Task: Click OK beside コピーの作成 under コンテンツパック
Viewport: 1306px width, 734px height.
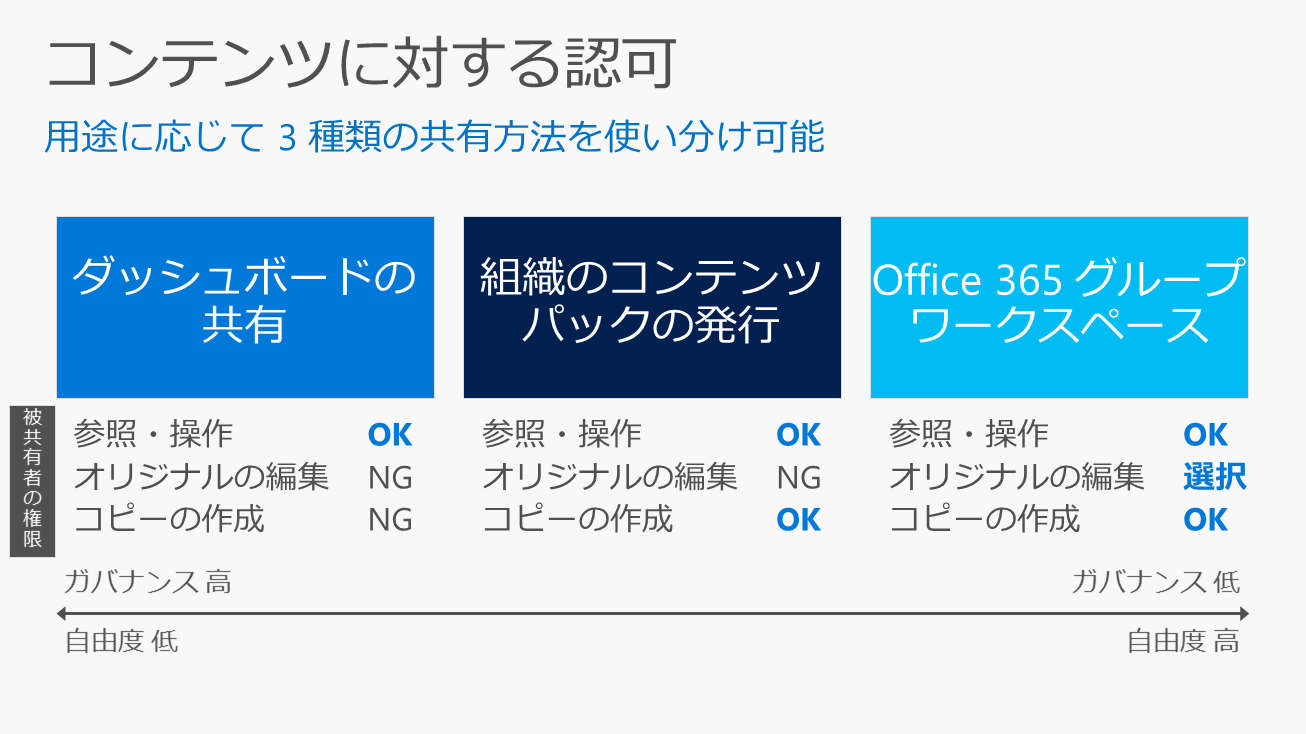Action: pyautogui.click(x=798, y=520)
